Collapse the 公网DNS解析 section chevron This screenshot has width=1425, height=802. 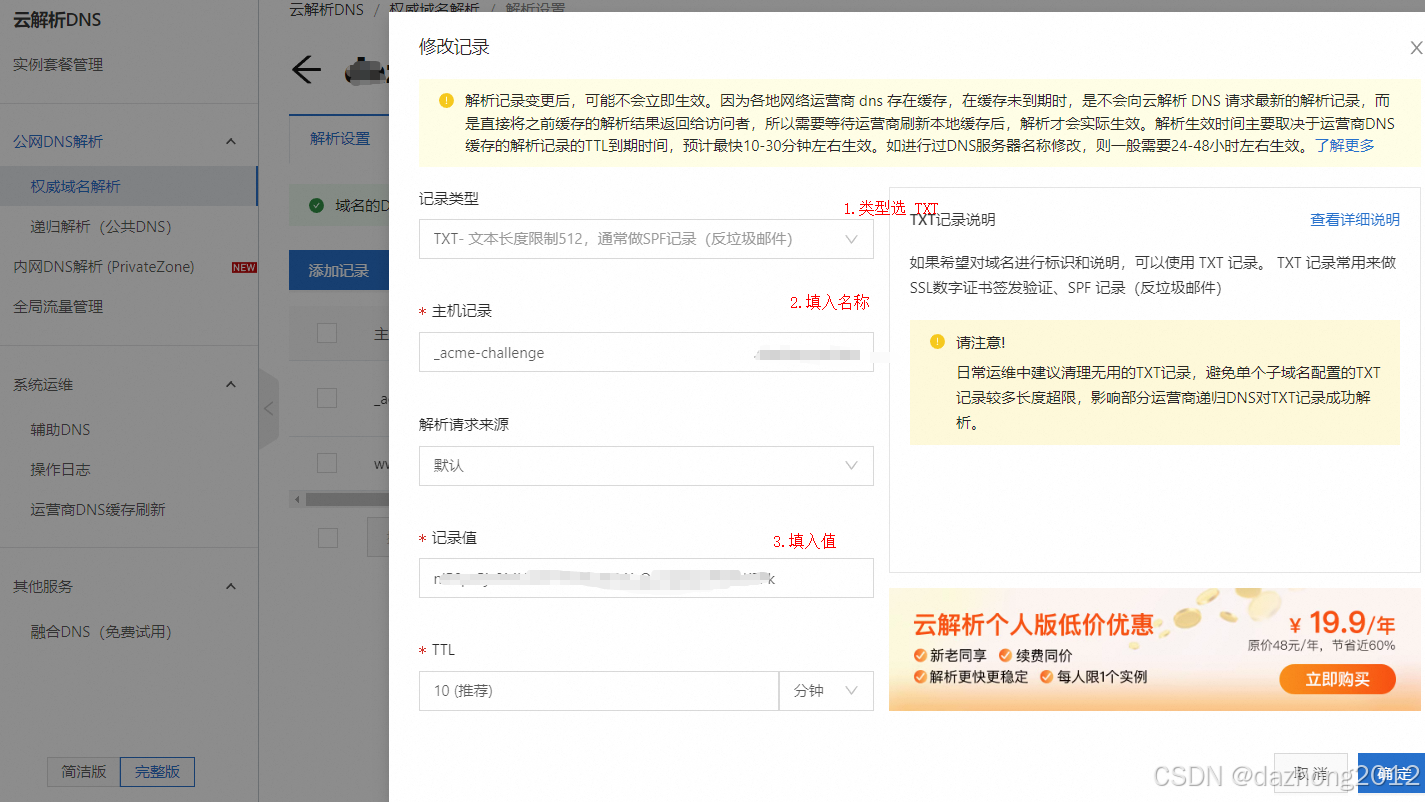(x=231, y=142)
